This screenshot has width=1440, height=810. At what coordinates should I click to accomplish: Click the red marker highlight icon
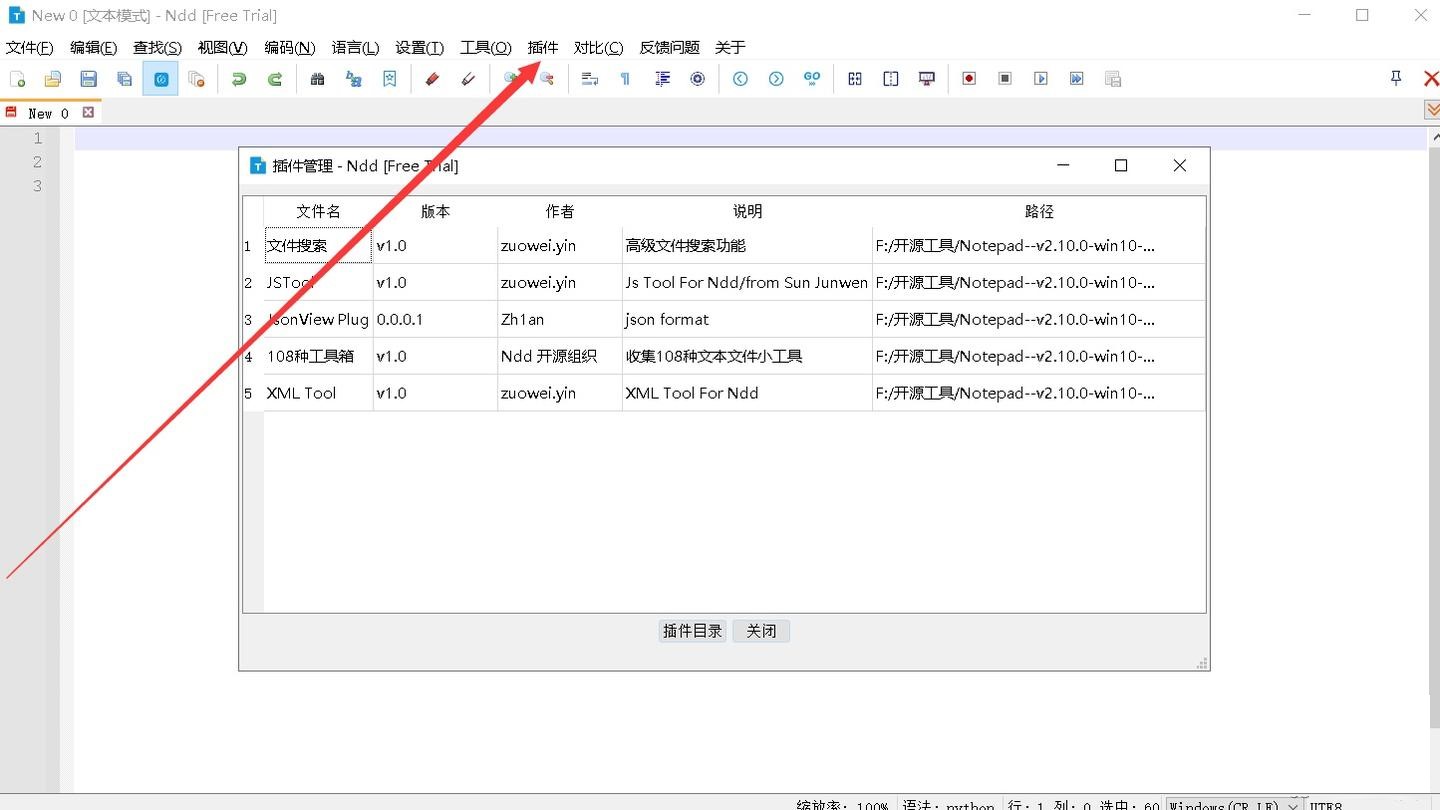[x=432, y=79]
